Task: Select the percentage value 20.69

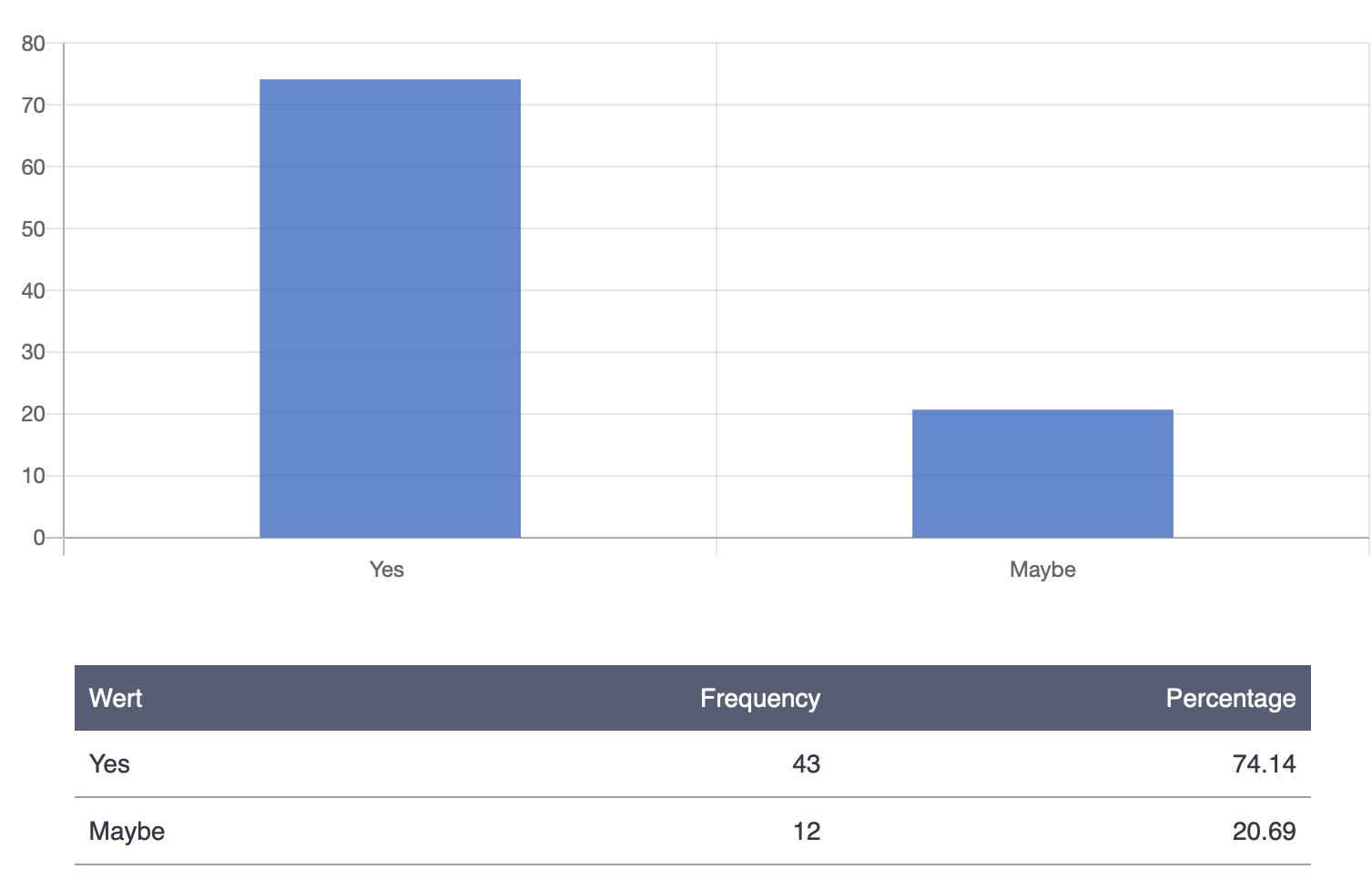Action: (1264, 831)
